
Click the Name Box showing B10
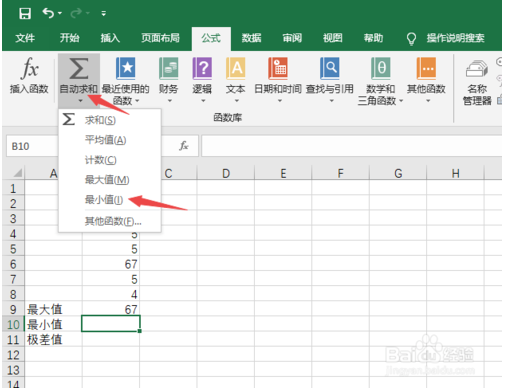[x=32, y=146]
